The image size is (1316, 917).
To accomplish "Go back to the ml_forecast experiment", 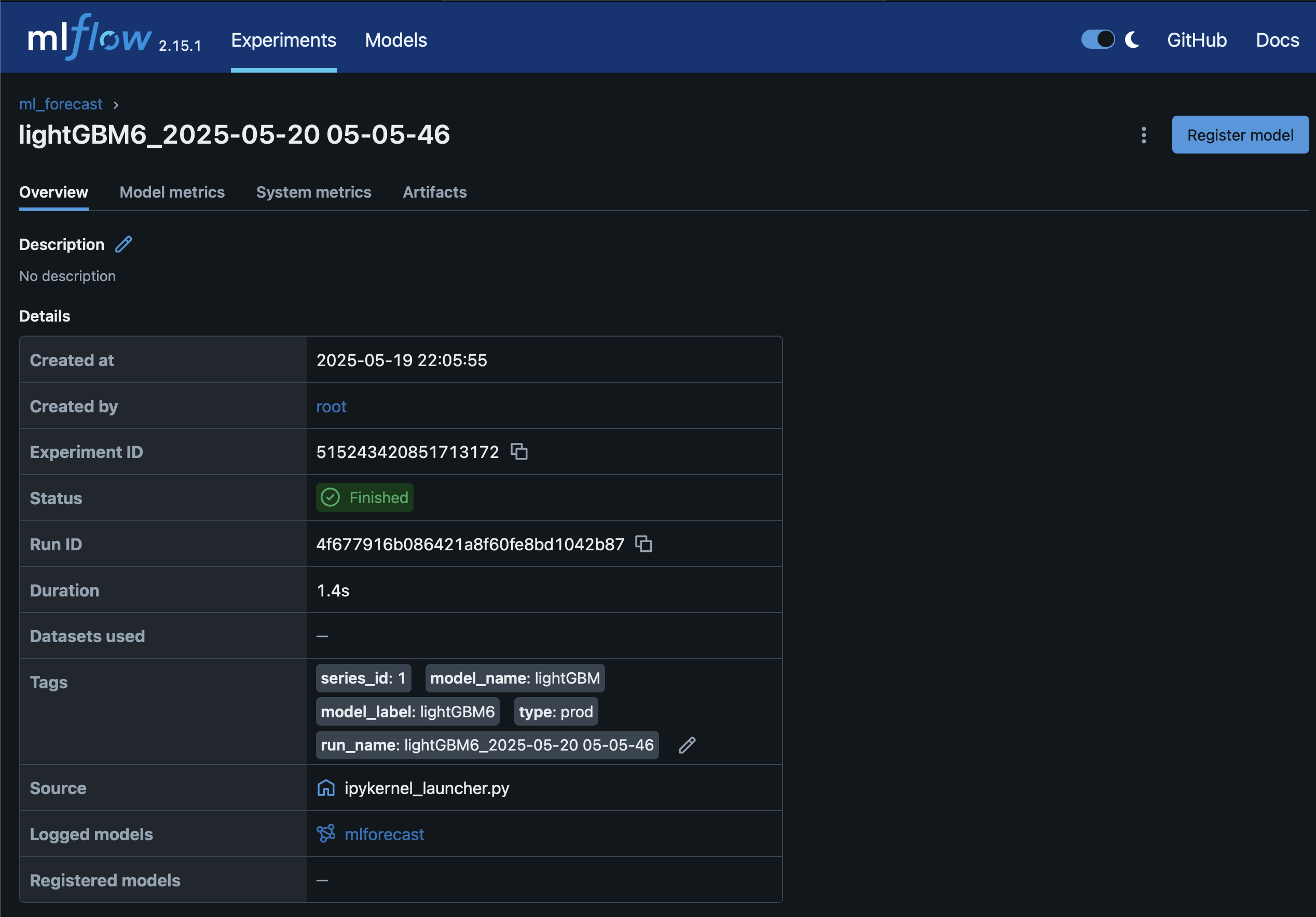I will coord(61,104).
